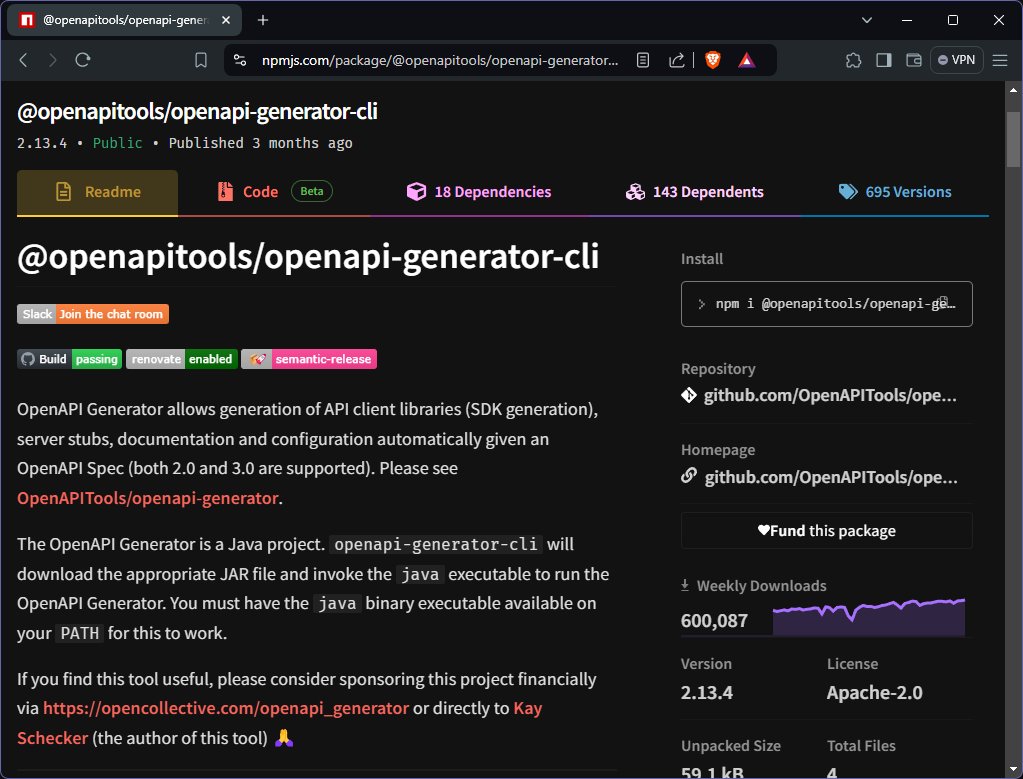The width and height of the screenshot is (1023, 779).
Task: Copy the npm install command icon
Action: [943, 302]
